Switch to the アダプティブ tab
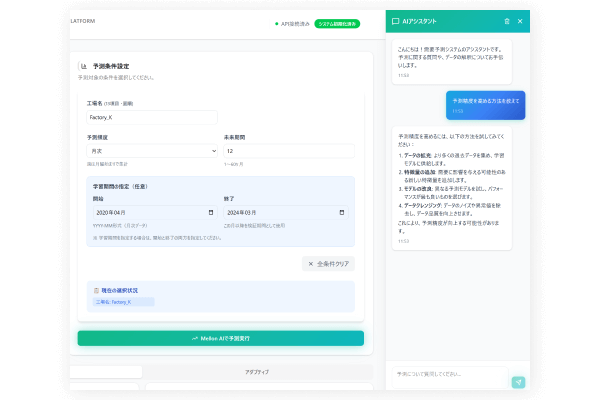The width and height of the screenshot is (600, 400). point(257,371)
